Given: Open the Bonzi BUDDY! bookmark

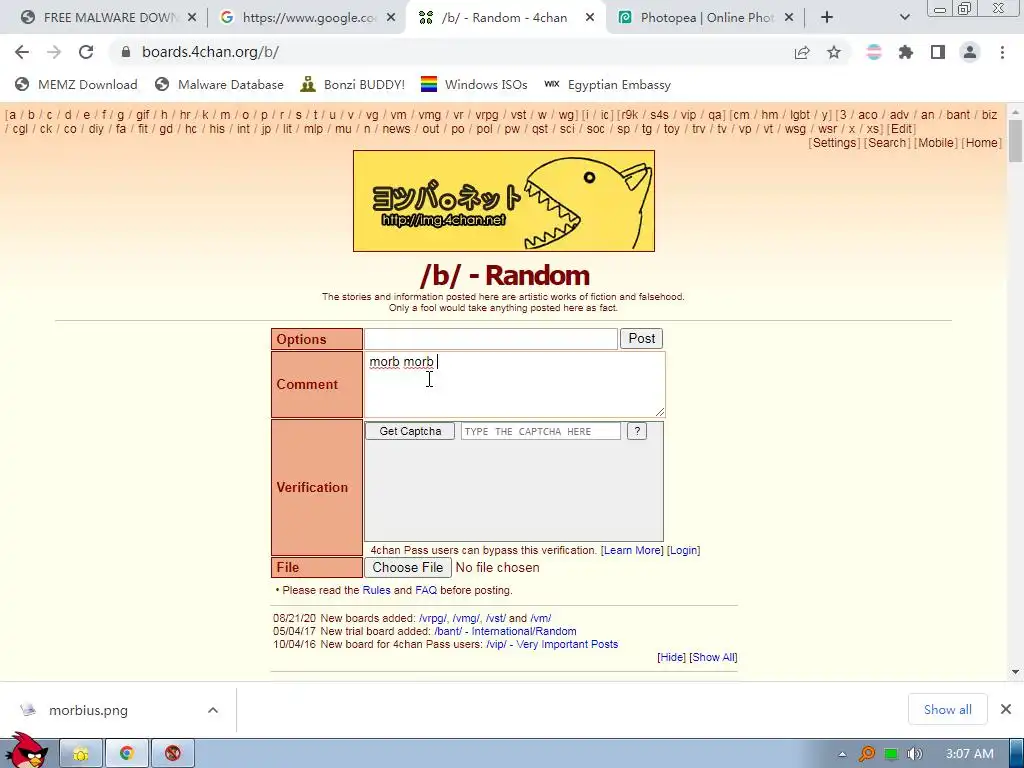Looking at the screenshot, I should tap(353, 84).
